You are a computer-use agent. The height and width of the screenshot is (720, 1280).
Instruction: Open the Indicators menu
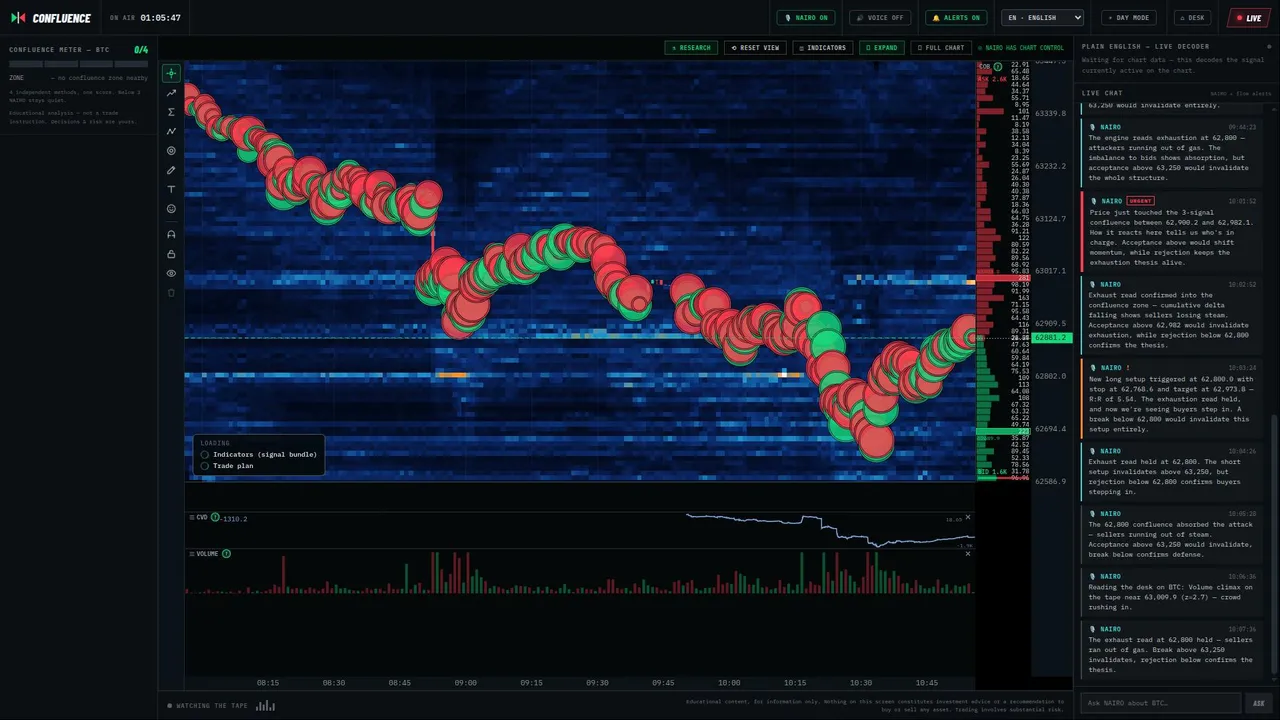coord(822,48)
